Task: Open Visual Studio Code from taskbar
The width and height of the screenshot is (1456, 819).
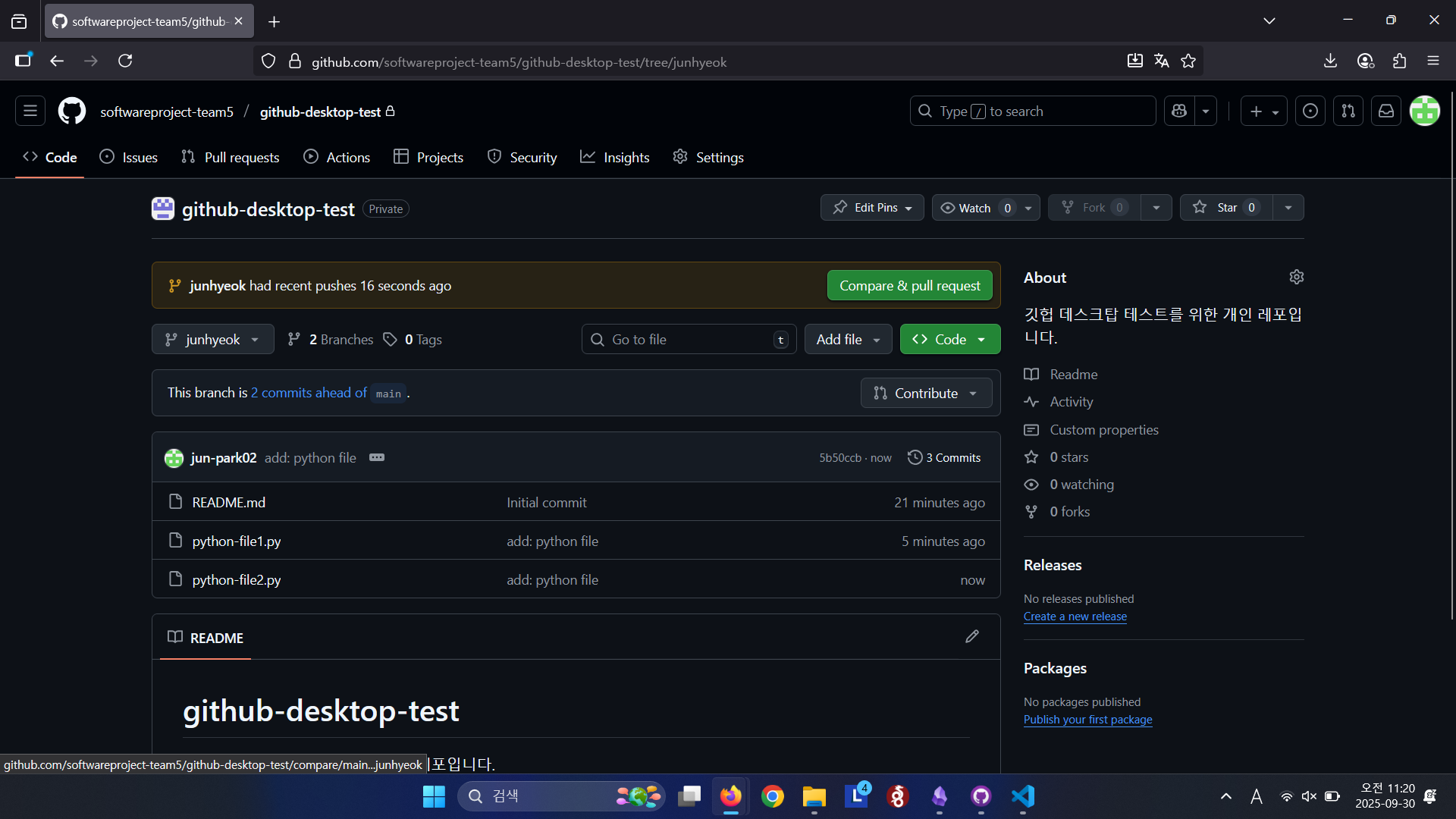Action: (x=1023, y=796)
